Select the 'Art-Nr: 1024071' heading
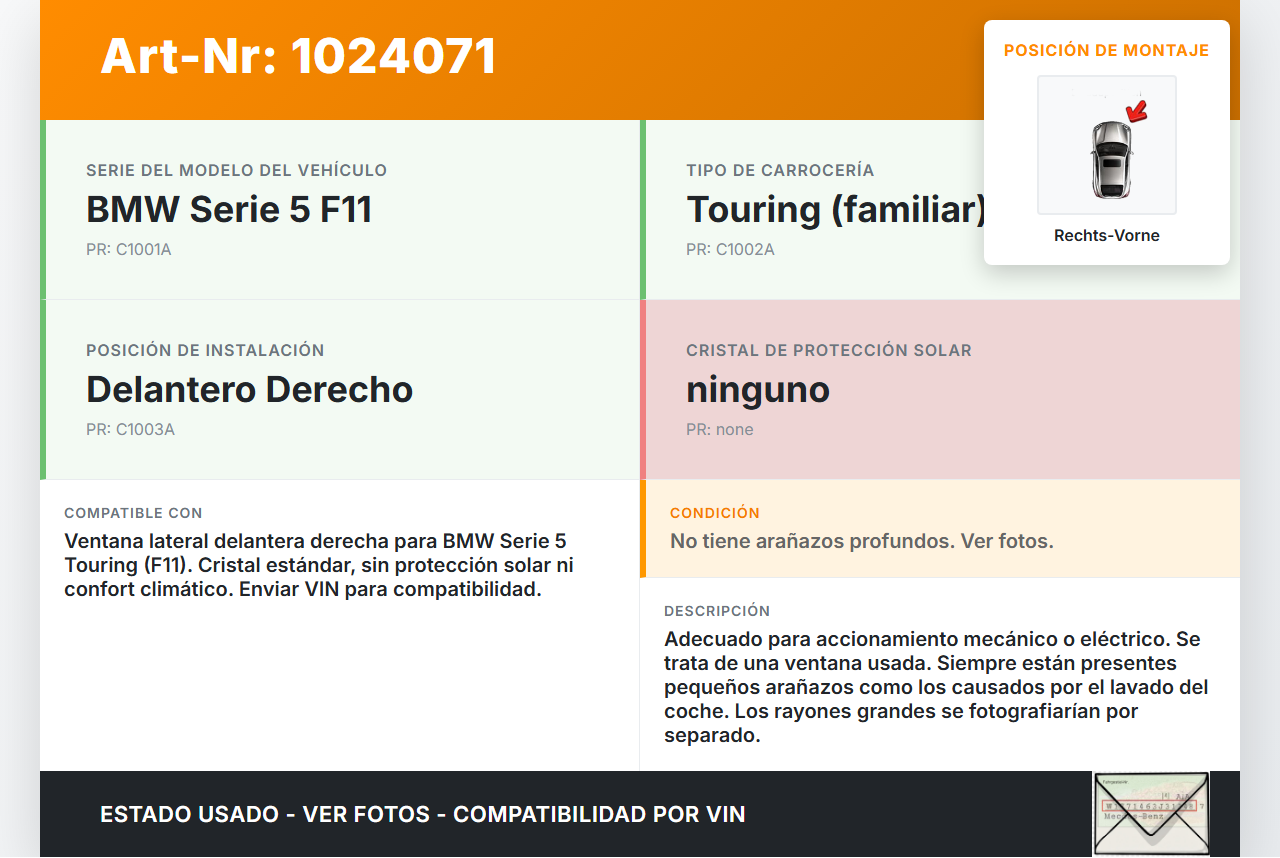 (x=298, y=56)
